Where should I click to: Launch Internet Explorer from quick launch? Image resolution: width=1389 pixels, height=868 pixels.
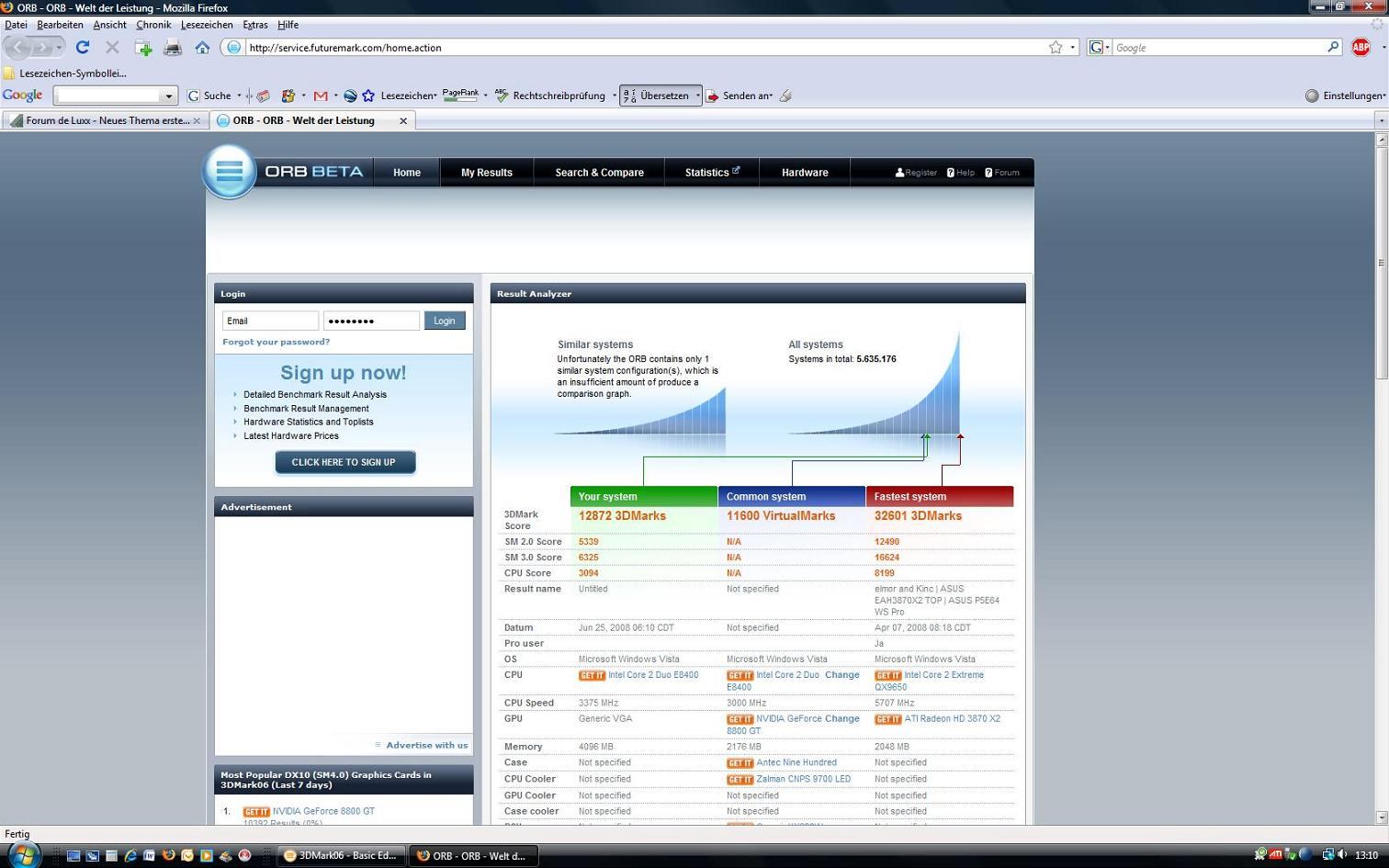tap(130, 855)
